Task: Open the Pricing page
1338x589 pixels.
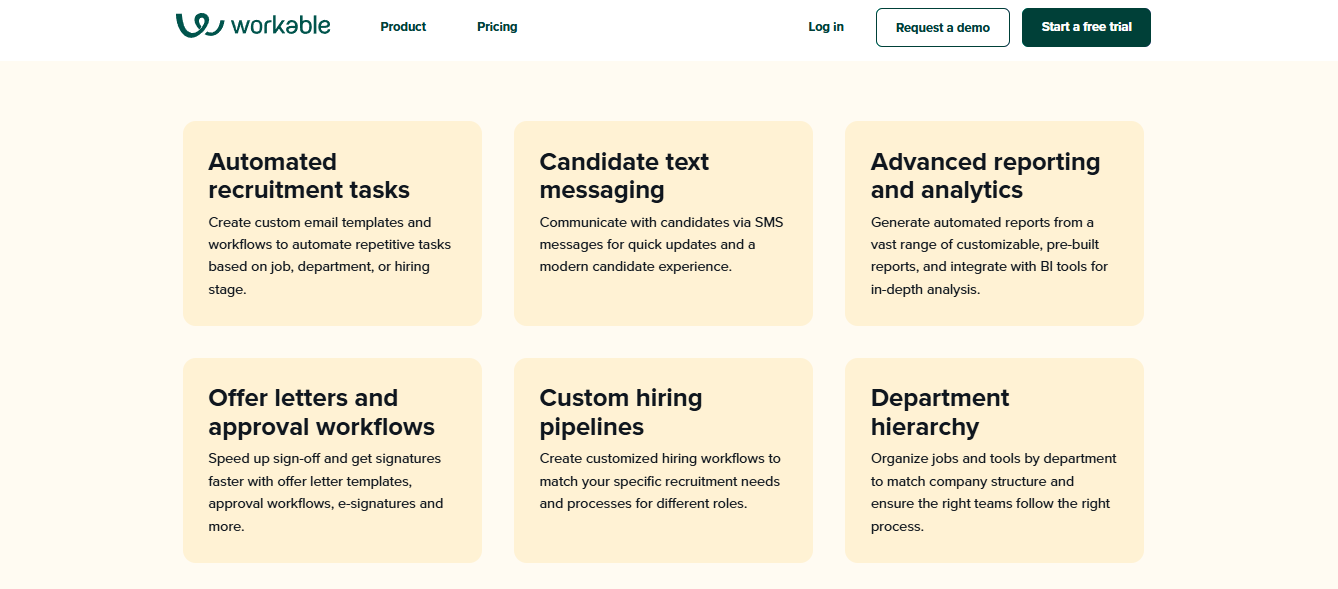Action: point(497,27)
